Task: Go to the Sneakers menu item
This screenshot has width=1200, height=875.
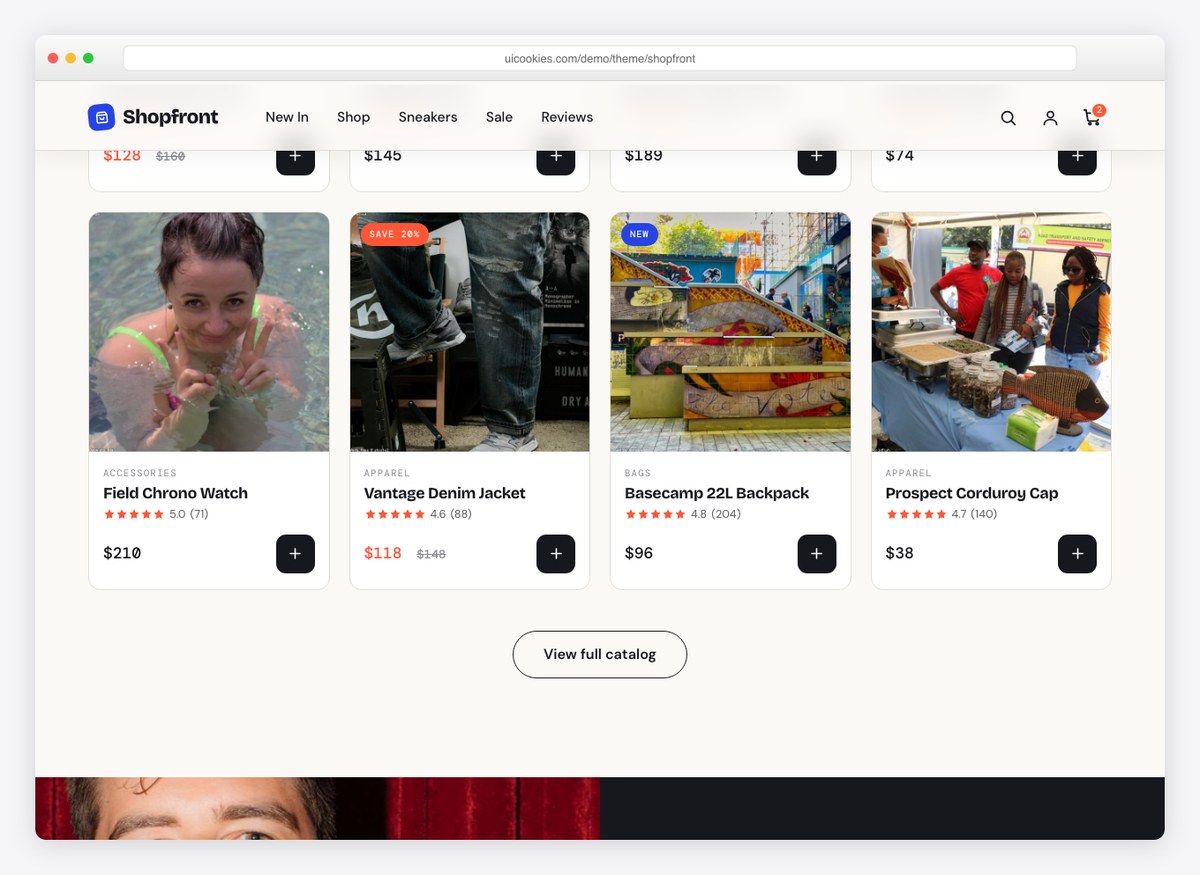Action: coord(428,117)
